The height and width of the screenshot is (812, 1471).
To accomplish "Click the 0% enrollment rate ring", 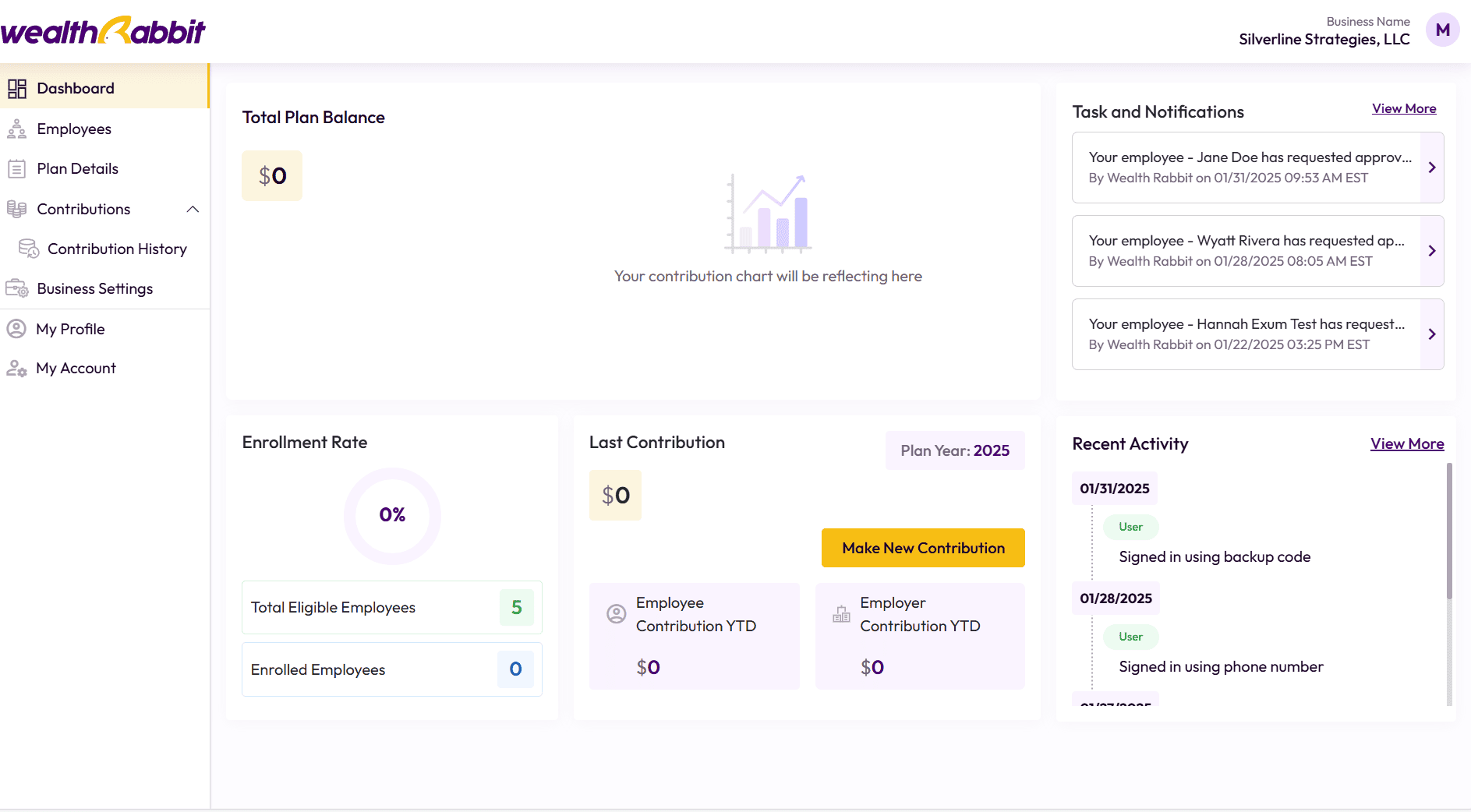I will (392, 515).
